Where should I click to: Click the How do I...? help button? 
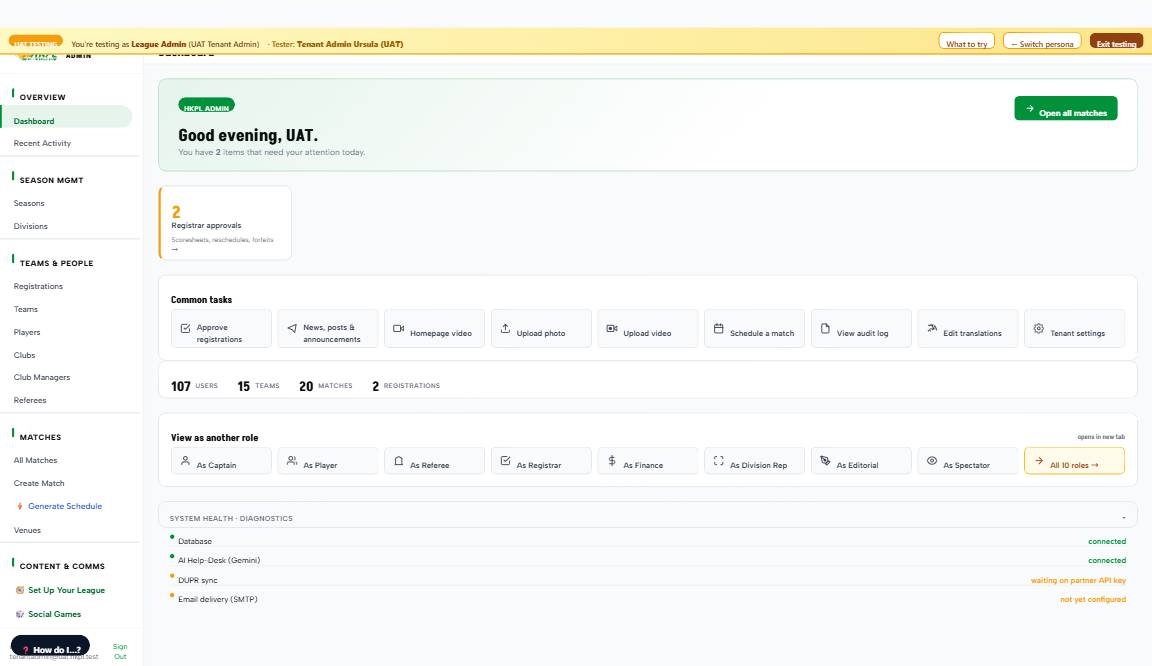tap(50, 647)
